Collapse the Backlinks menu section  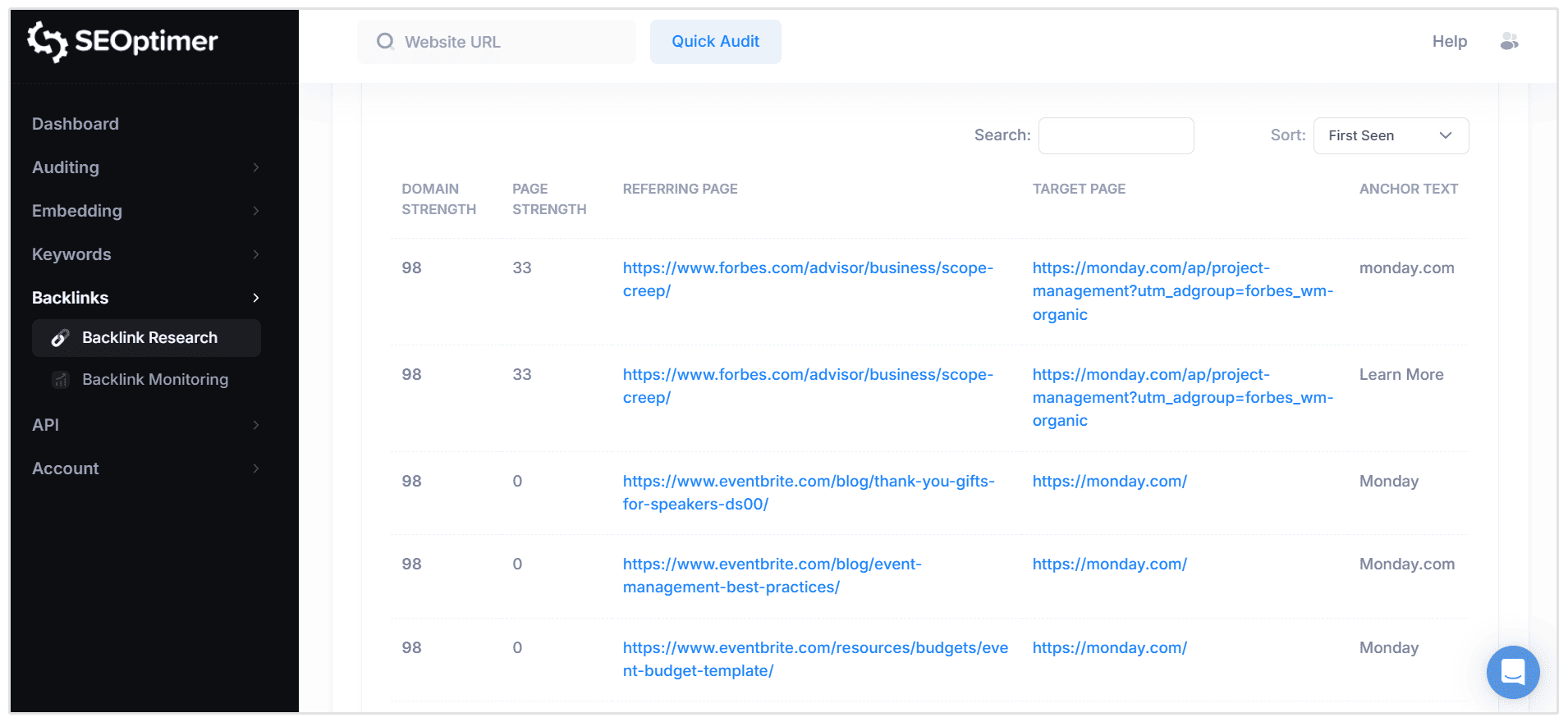[255, 298]
